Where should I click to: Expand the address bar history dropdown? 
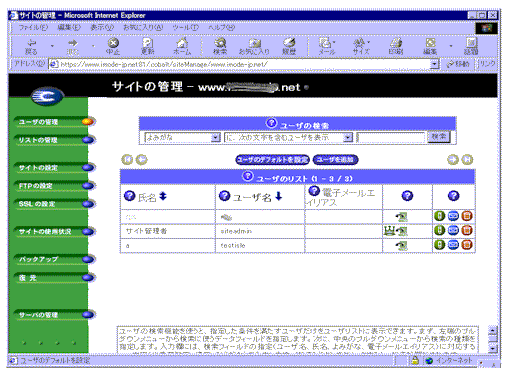pyautogui.click(x=434, y=64)
